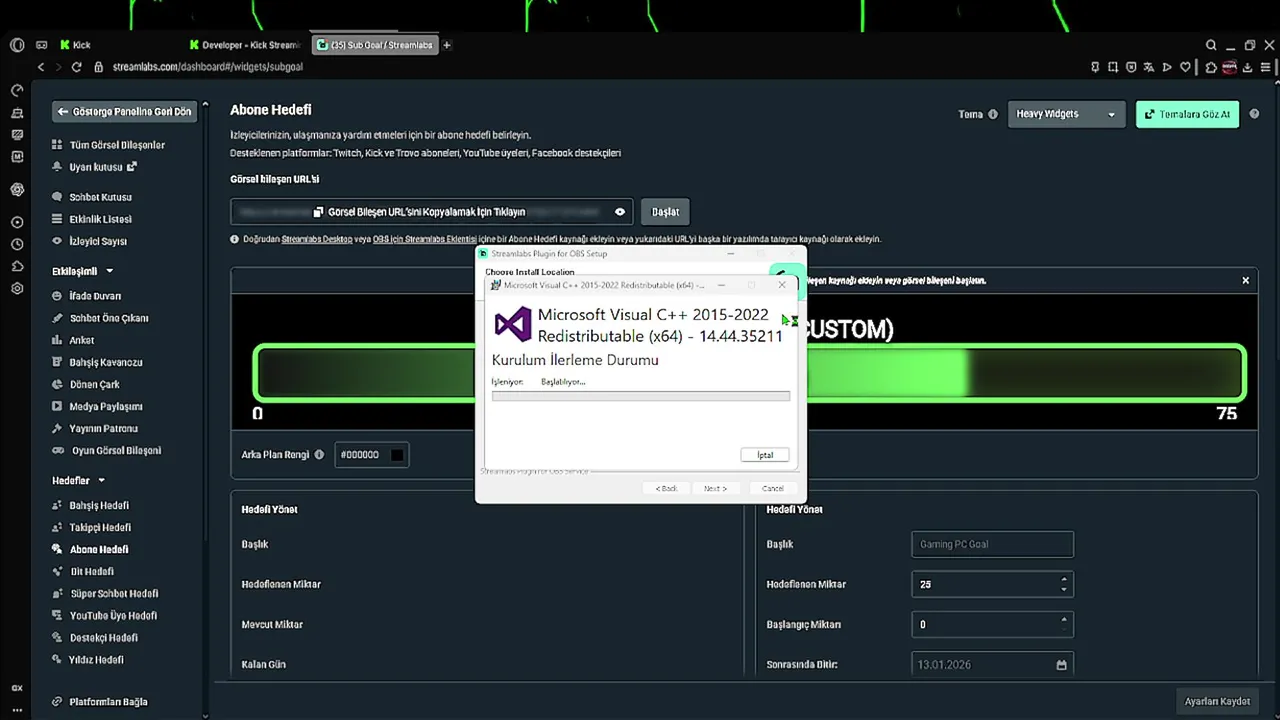Image resolution: width=1280 pixels, height=720 pixels.
Task: Open browser easy setup menu icon
Action: [1264, 67]
